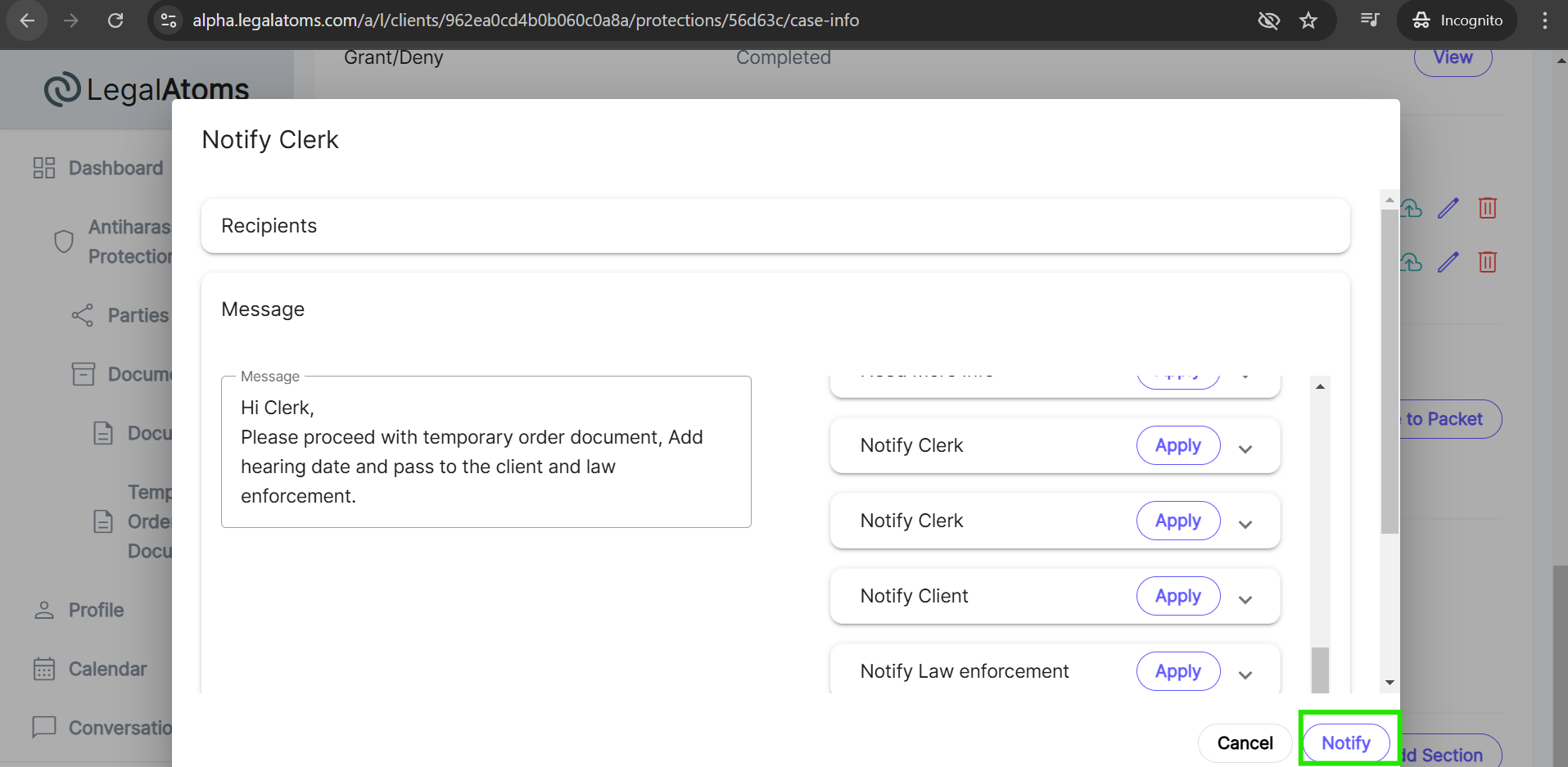Apply the Notify Law enforcement template
This screenshot has width=1568, height=767.
pyautogui.click(x=1178, y=671)
